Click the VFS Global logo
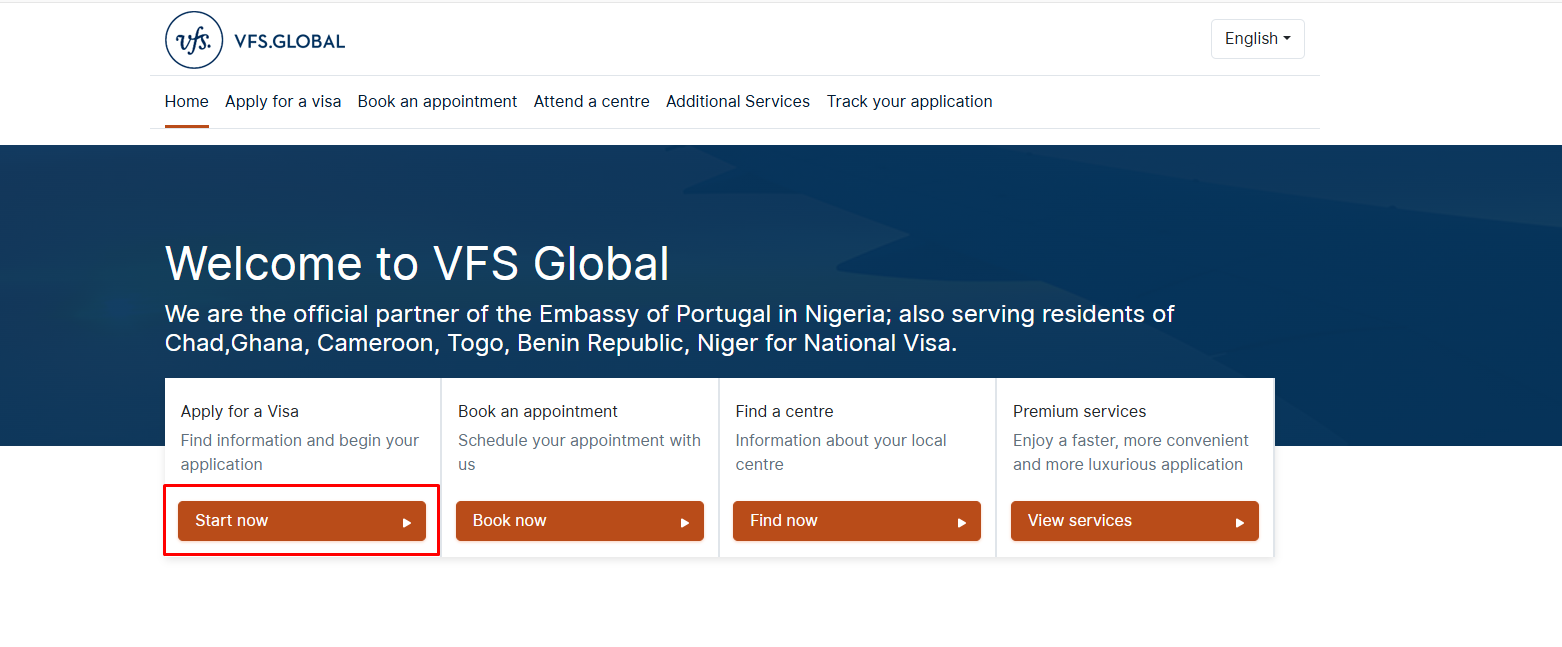The width and height of the screenshot is (1562, 647). tap(255, 40)
